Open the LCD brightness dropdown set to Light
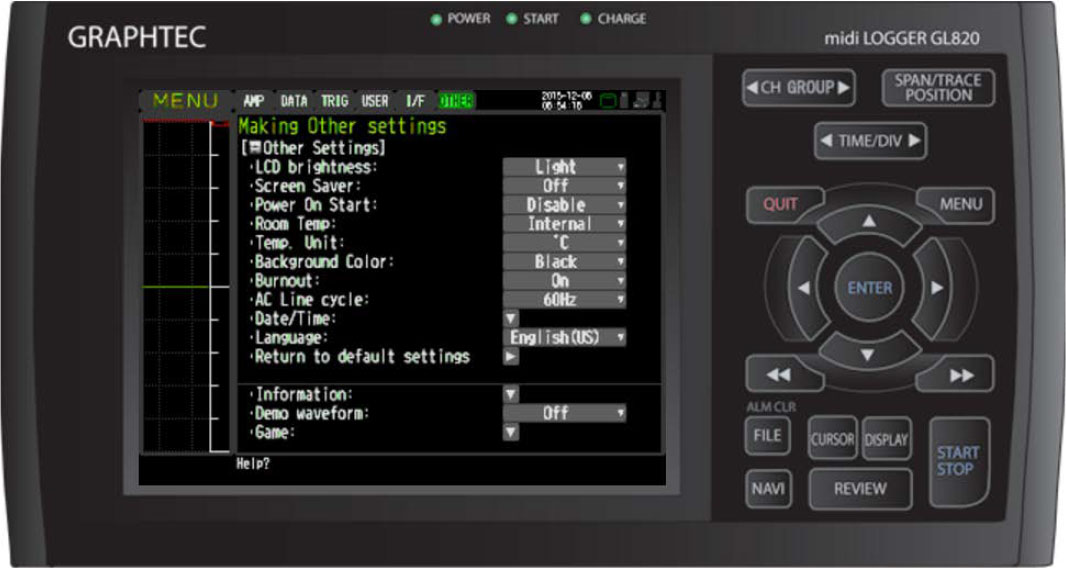This screenshot has height=568, width=1066. pyautogui.click(x=564, y=167)
